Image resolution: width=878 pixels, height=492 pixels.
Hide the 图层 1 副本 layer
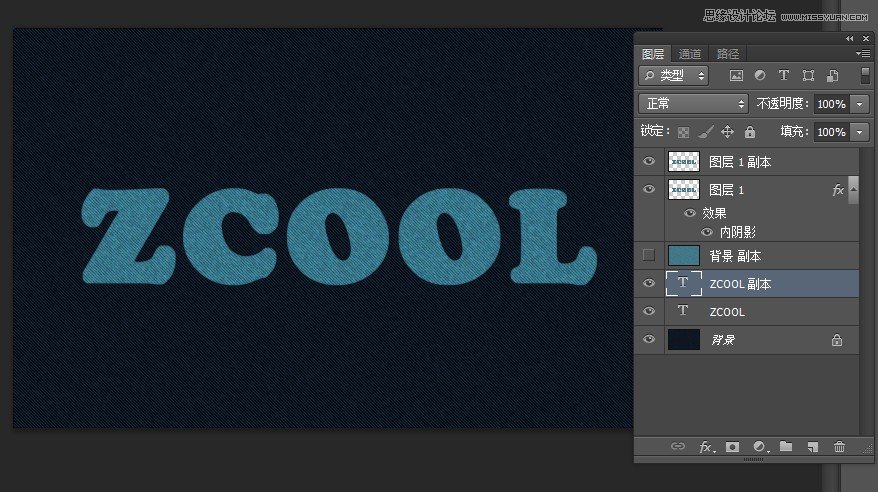point(649,161)
